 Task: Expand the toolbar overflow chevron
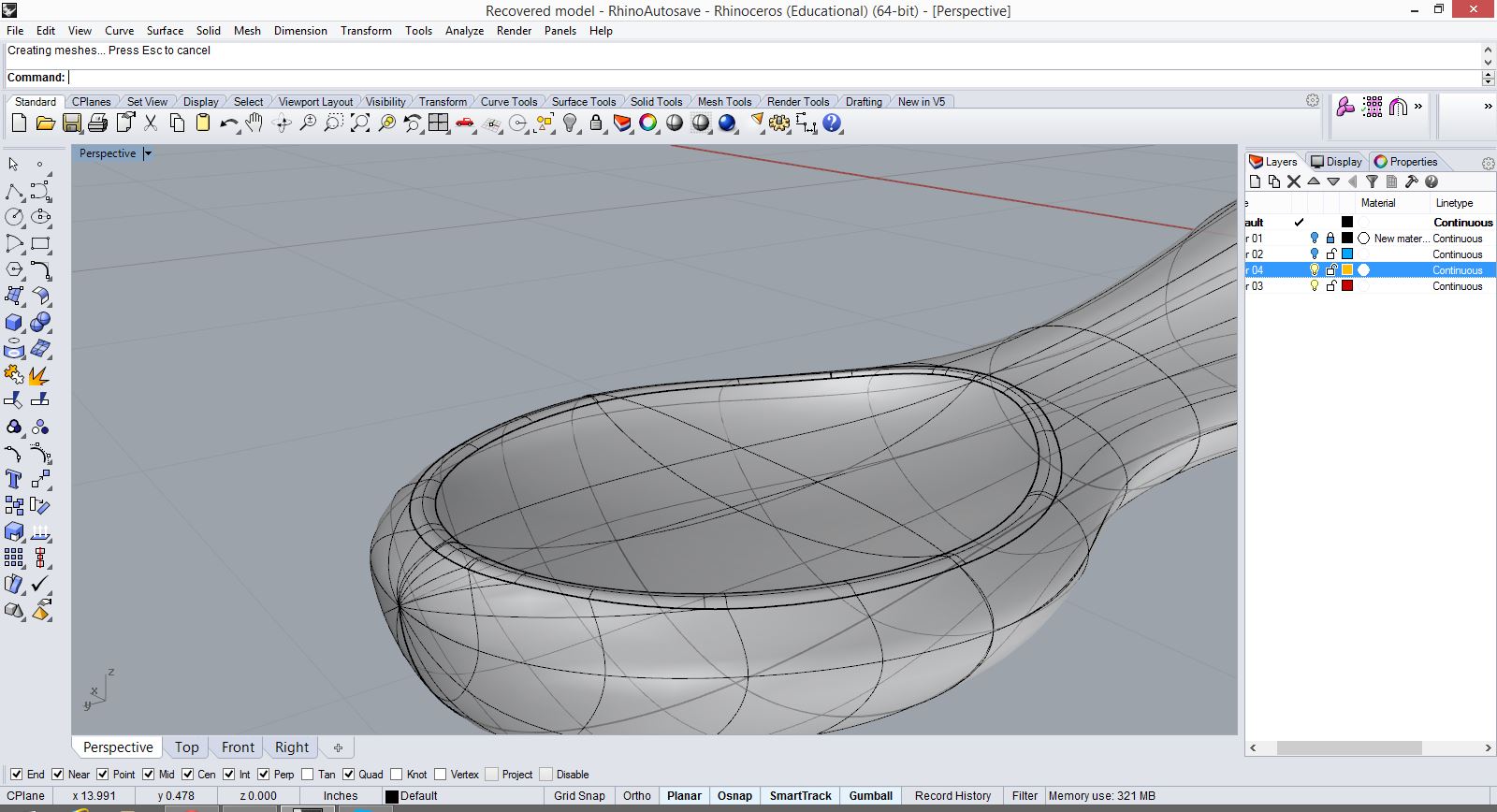[1418, 107]
